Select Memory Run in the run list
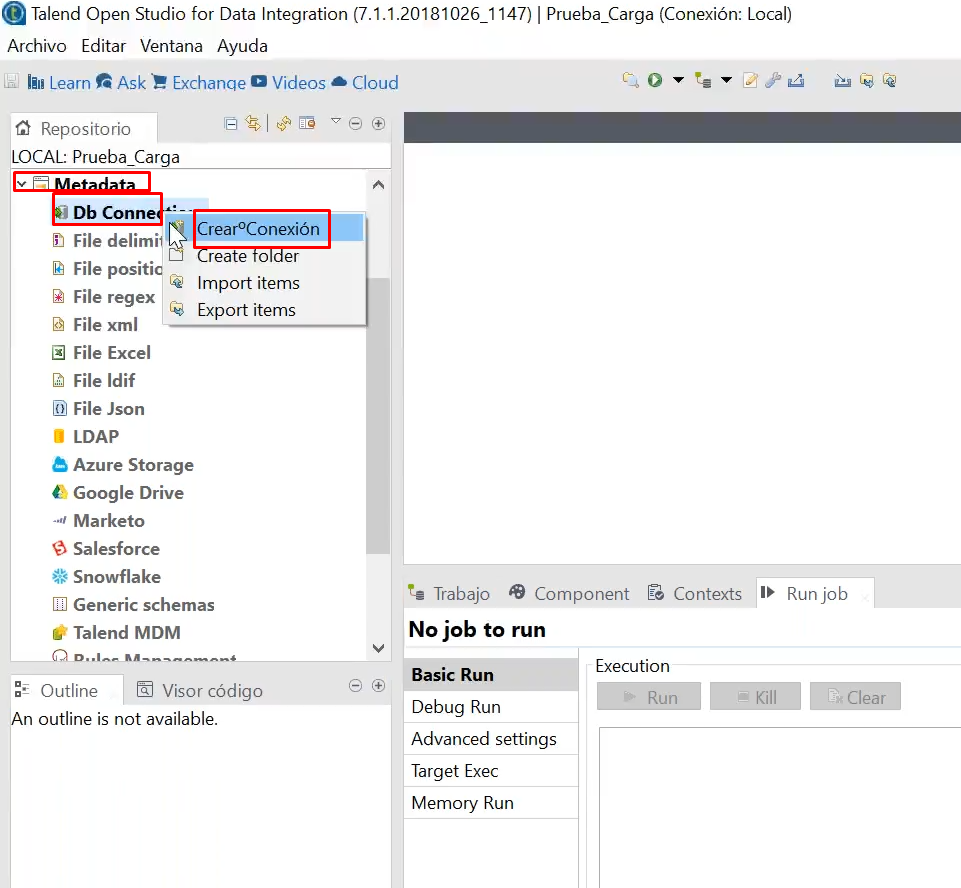961x888 pixels. tap(491, 803)
